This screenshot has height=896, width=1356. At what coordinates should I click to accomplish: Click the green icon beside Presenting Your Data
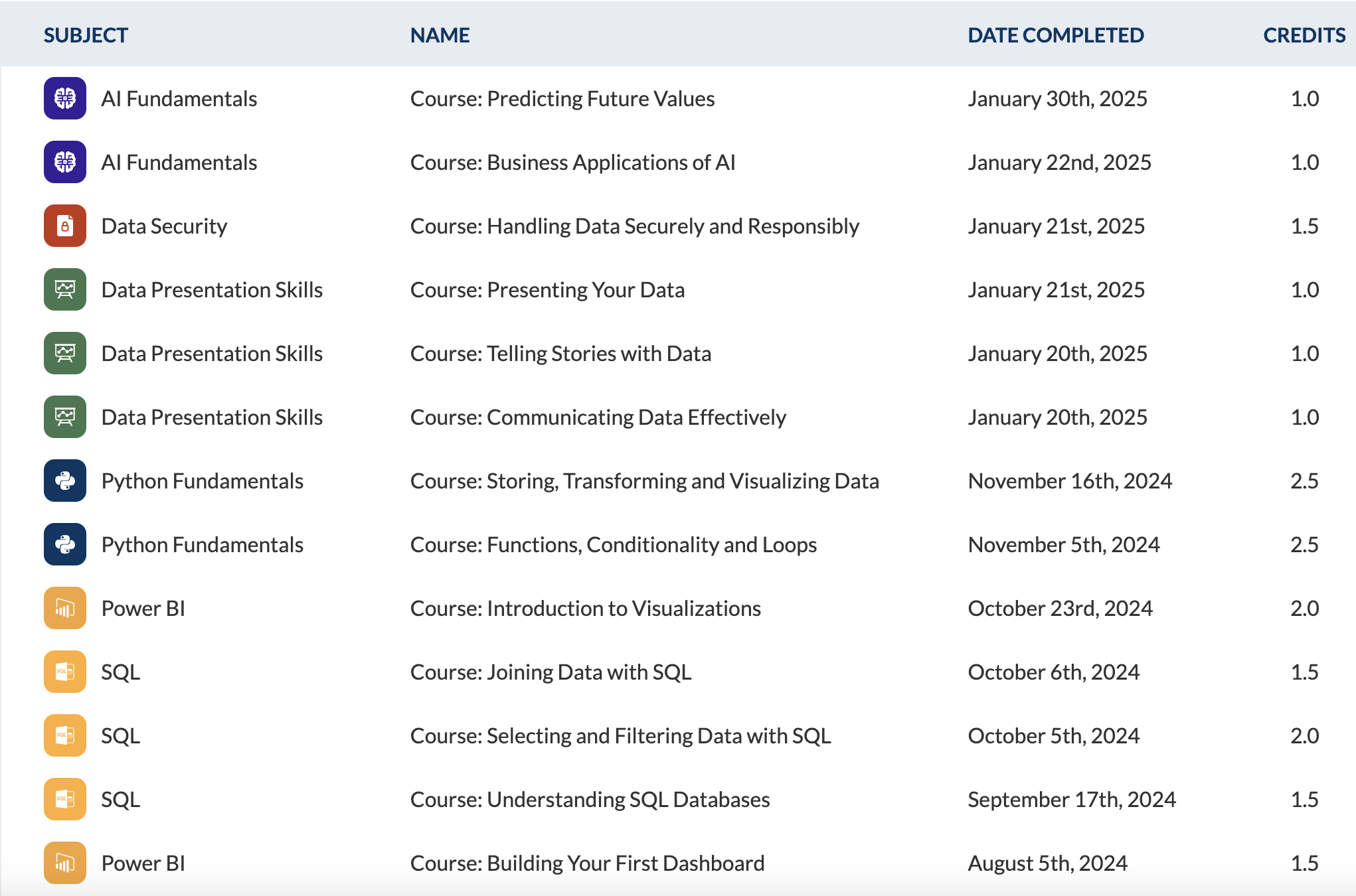pyautogui.click(x=65, y=289)
